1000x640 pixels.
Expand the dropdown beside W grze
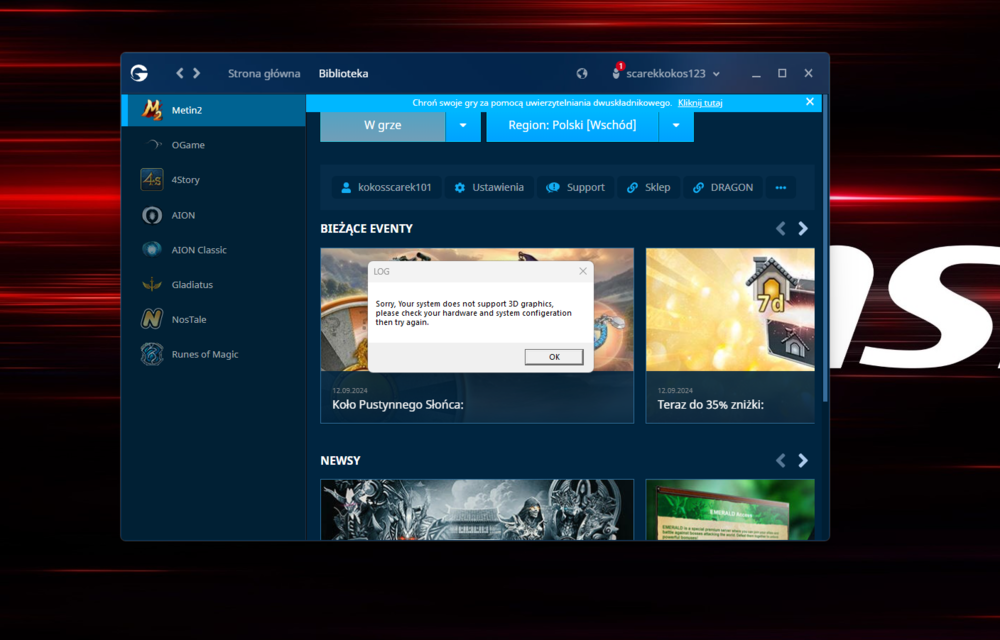(x=463, y=126)
